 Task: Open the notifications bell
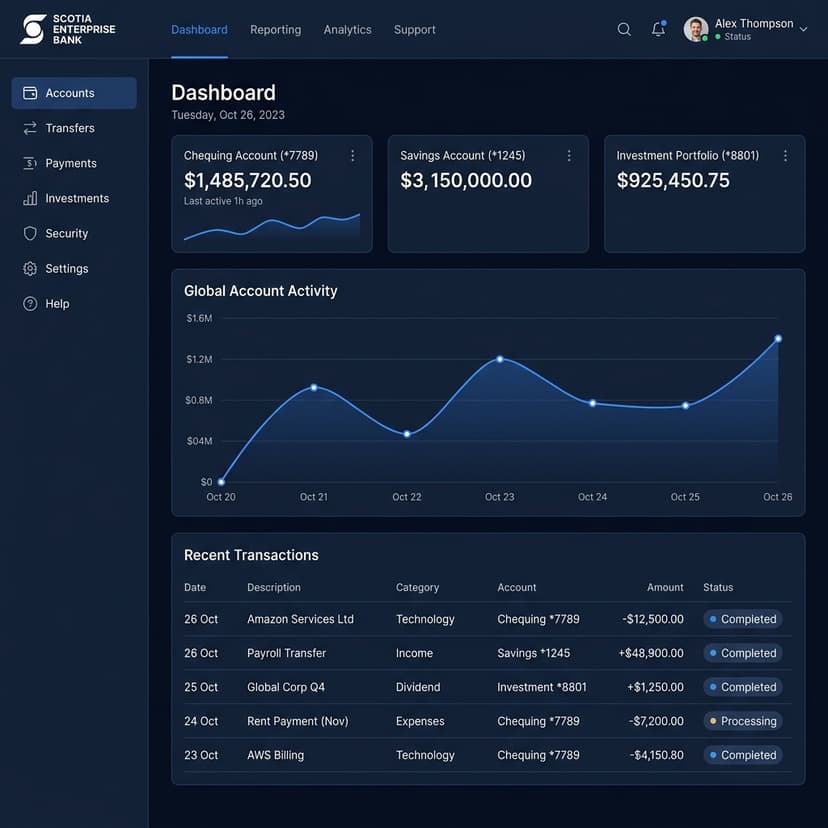[658, 29]
